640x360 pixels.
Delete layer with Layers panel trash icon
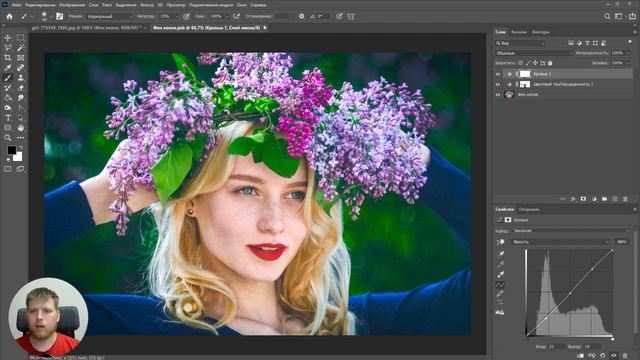click(625, 199)
